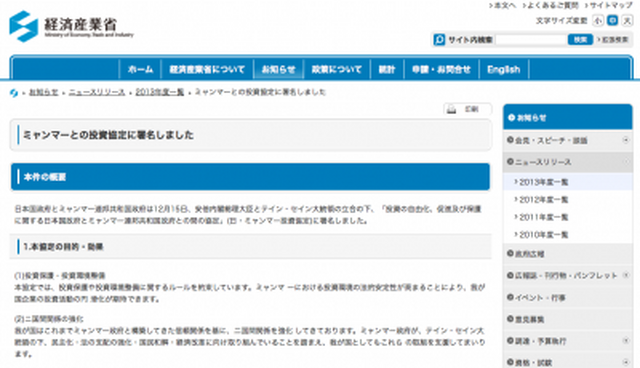Image resolution: width=640 pixels, height=368 pixels.
Task: Open the 統計 navigation tab
Action: (x=387, y=69)
